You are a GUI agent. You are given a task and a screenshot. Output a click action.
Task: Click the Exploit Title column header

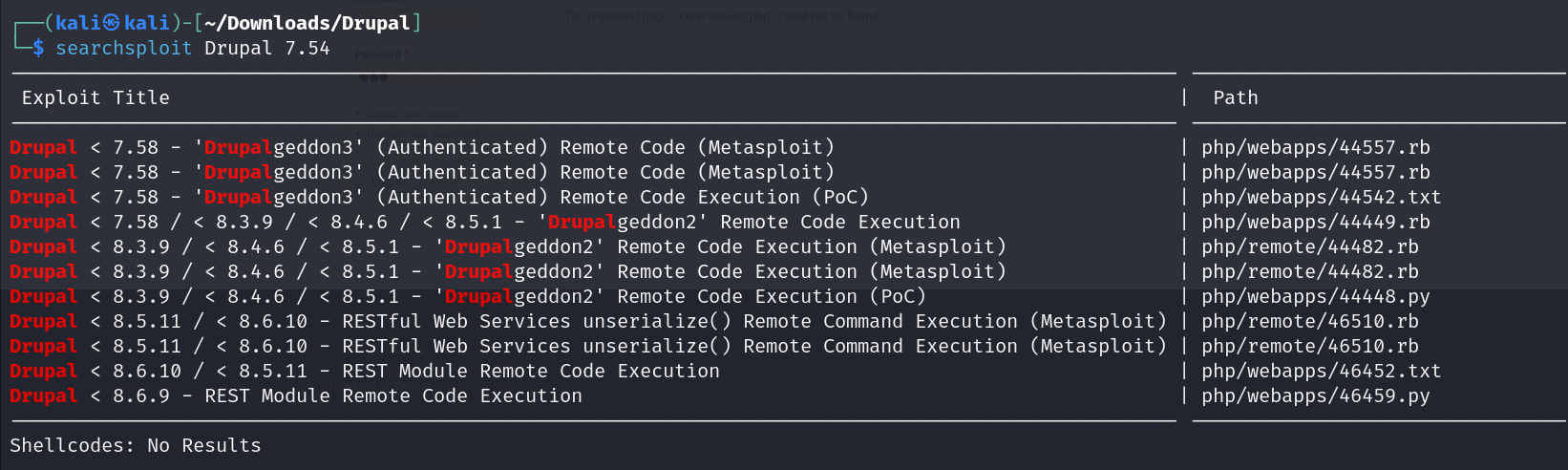95,97
